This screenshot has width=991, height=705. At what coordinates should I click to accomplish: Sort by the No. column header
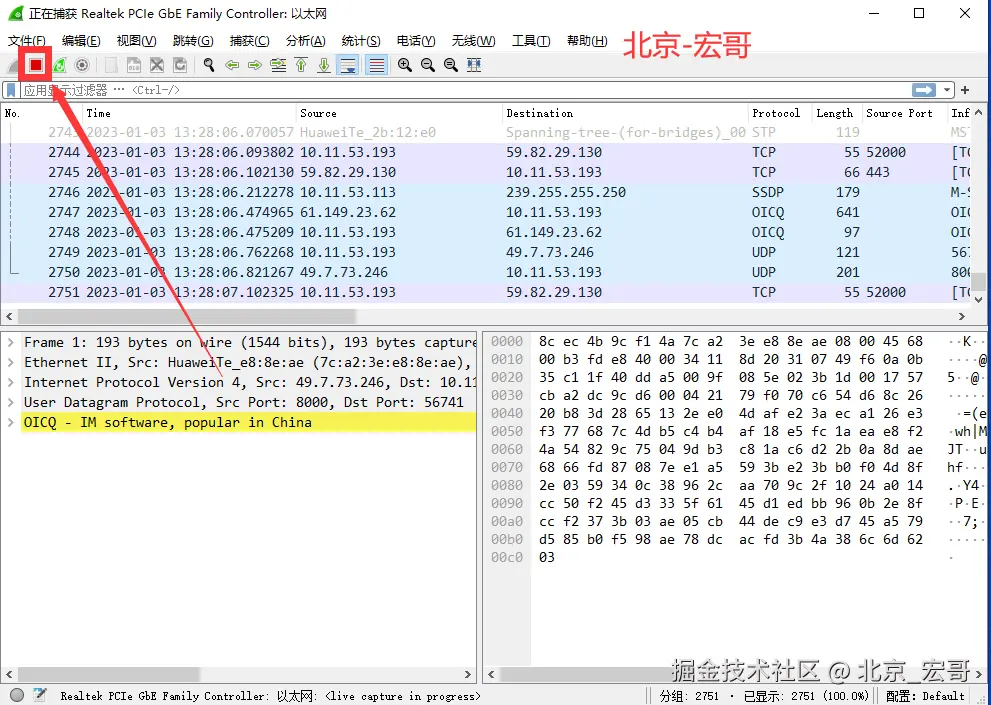pyautogui.click(x=42, y=113)
